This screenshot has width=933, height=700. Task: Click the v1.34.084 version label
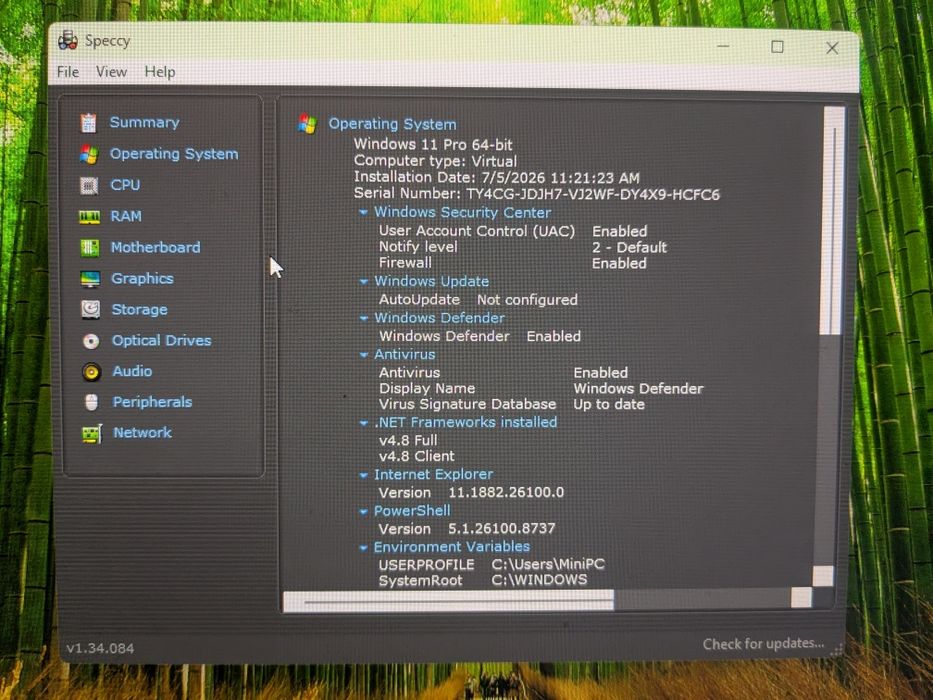point(100,648)
